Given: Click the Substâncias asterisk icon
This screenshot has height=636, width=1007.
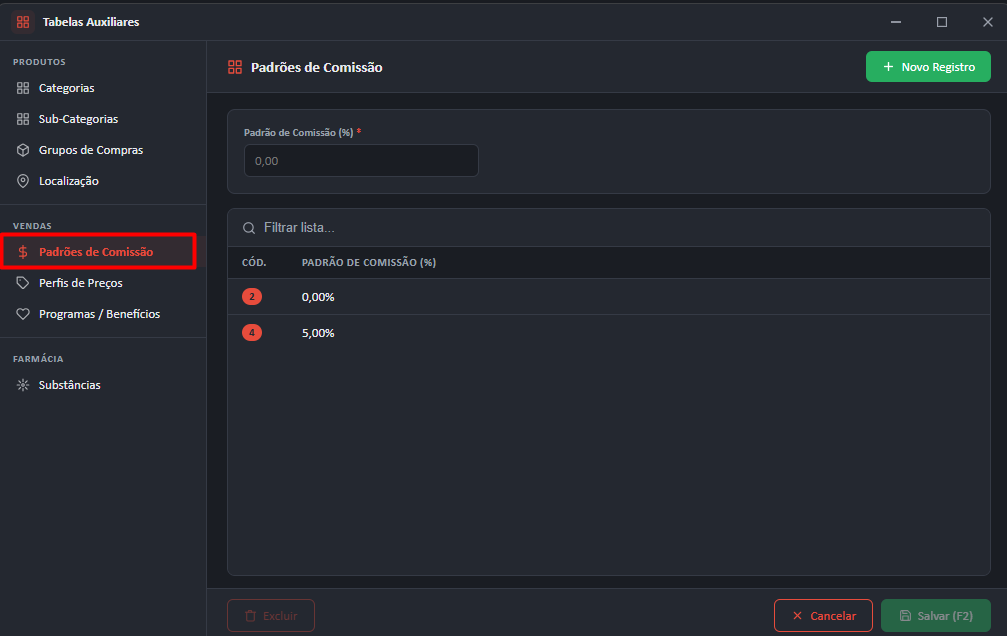Looking at the screenshot, I should pyautogui.click(x=23, y=385).
